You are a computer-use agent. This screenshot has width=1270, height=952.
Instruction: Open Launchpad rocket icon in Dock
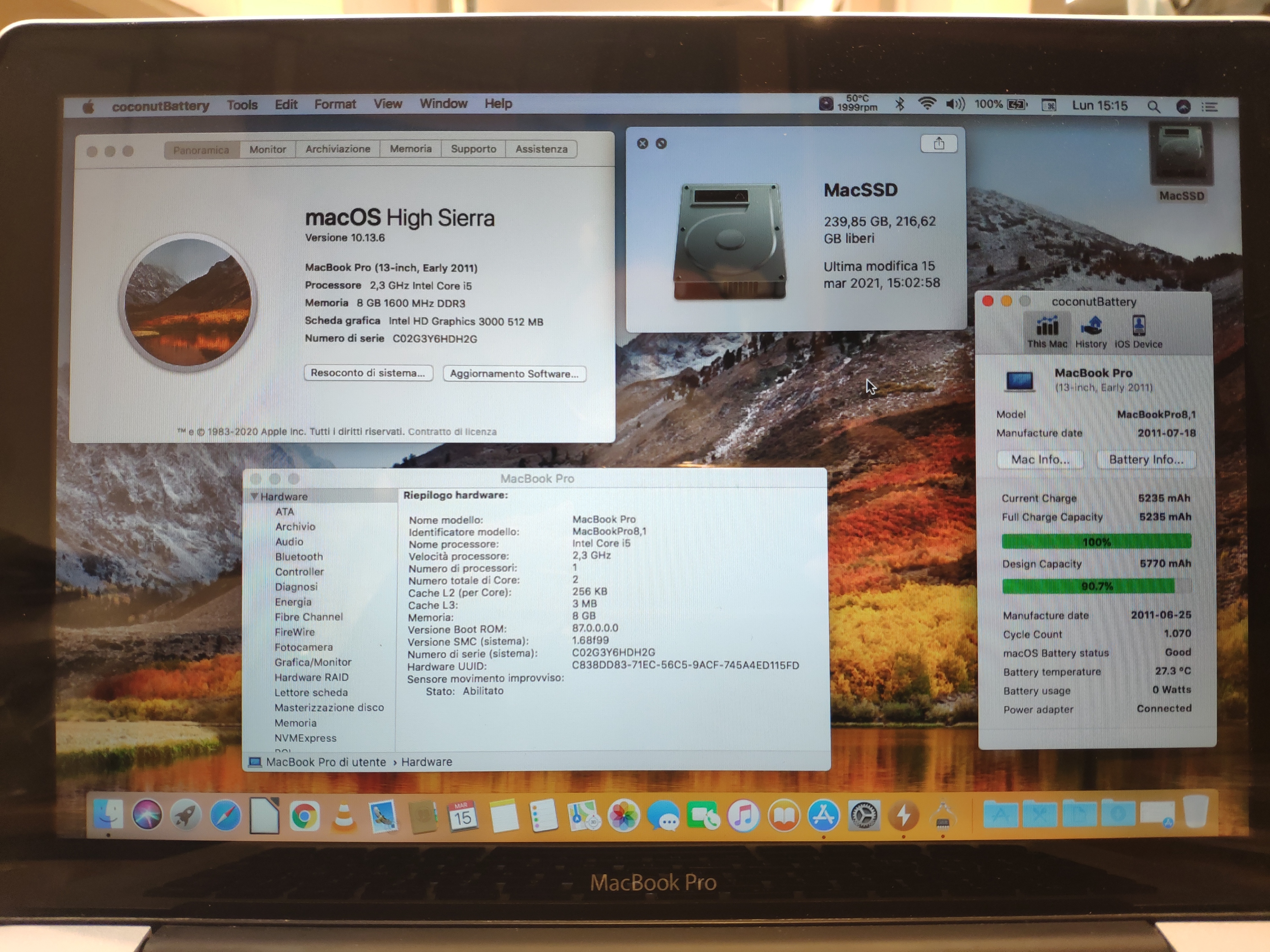(186, 815)
